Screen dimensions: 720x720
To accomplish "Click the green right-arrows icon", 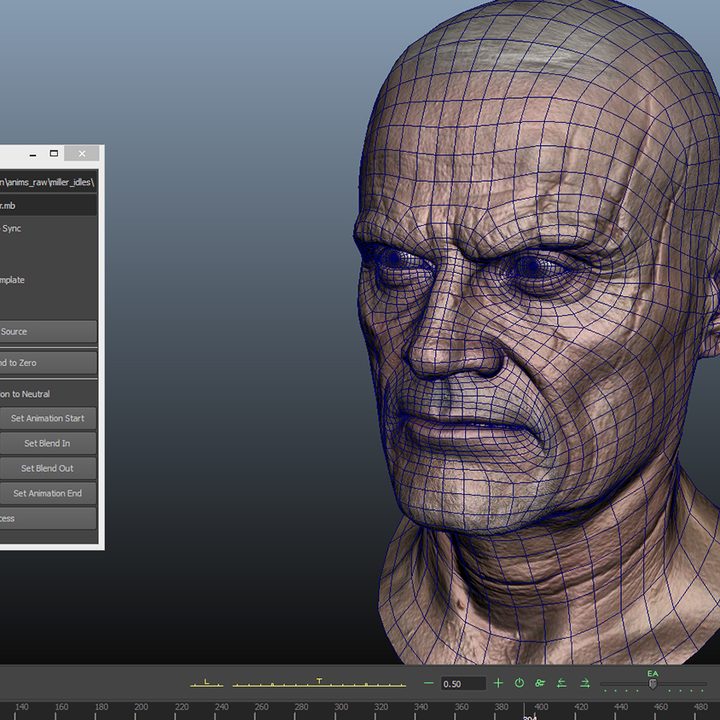I will coord(585,683).
